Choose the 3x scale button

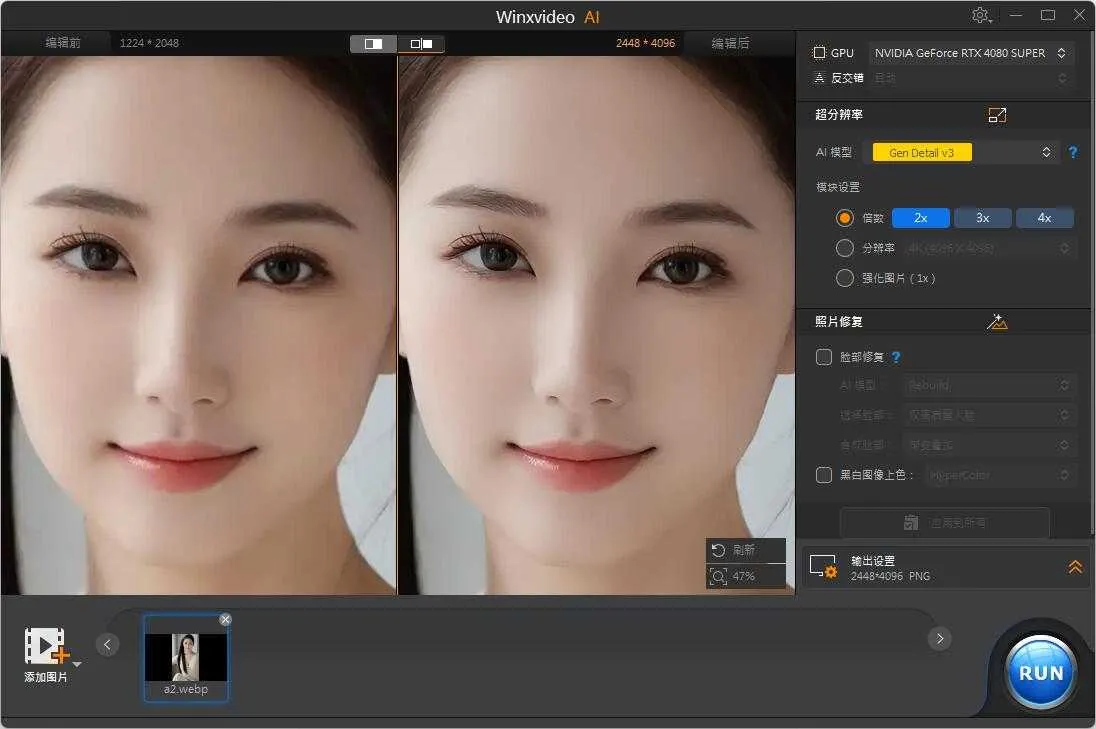click(x=982, y=218)
